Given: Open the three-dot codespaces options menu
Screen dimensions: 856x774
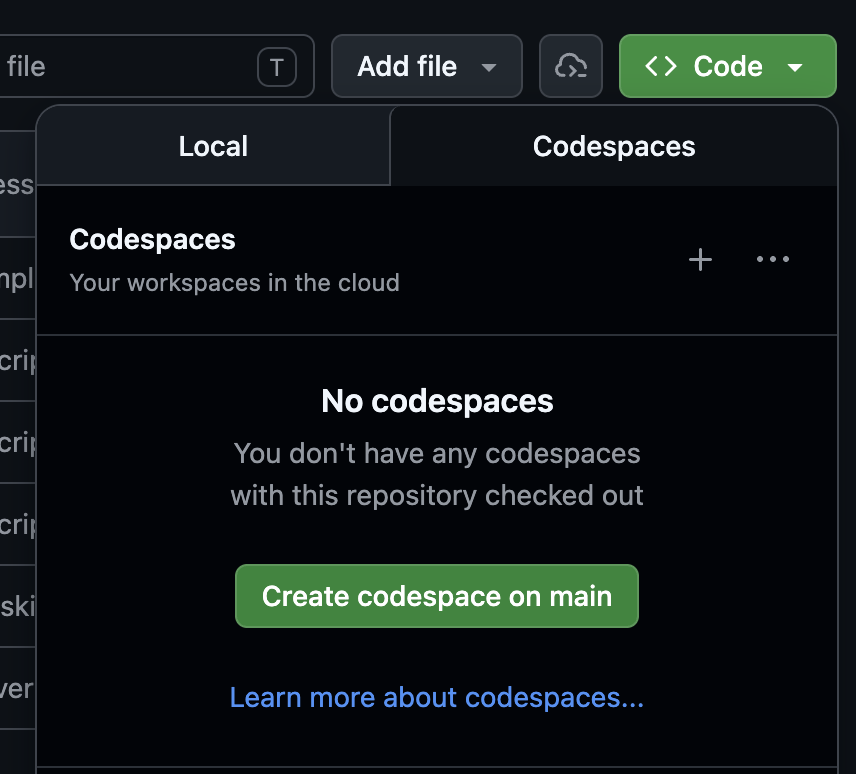Looking at the screenshot, I should pos(772,259).
